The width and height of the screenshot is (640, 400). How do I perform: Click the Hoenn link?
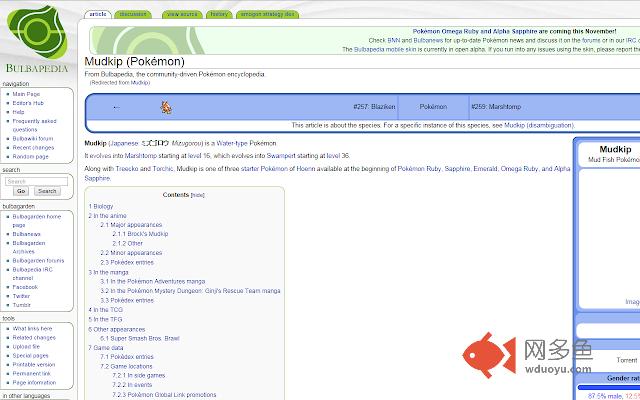tap(306, 169)
